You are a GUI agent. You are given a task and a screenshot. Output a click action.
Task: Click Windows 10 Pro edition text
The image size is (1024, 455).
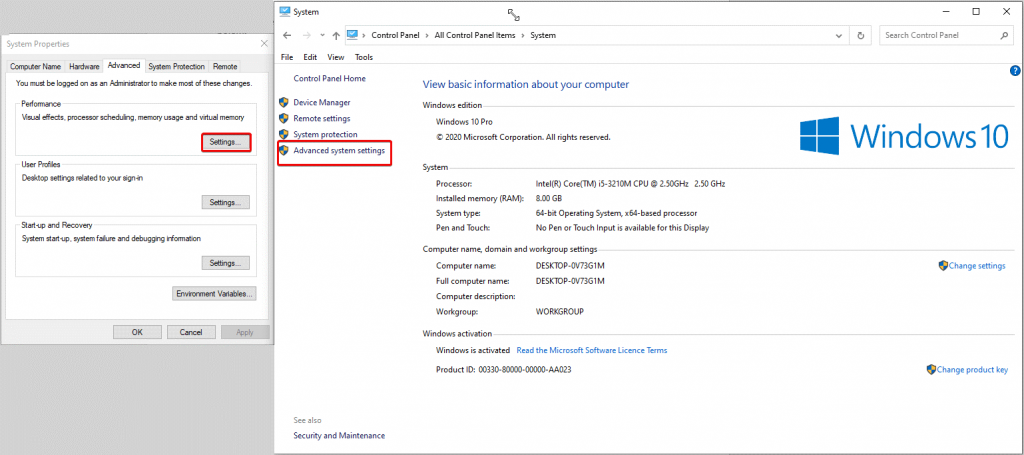464,121
